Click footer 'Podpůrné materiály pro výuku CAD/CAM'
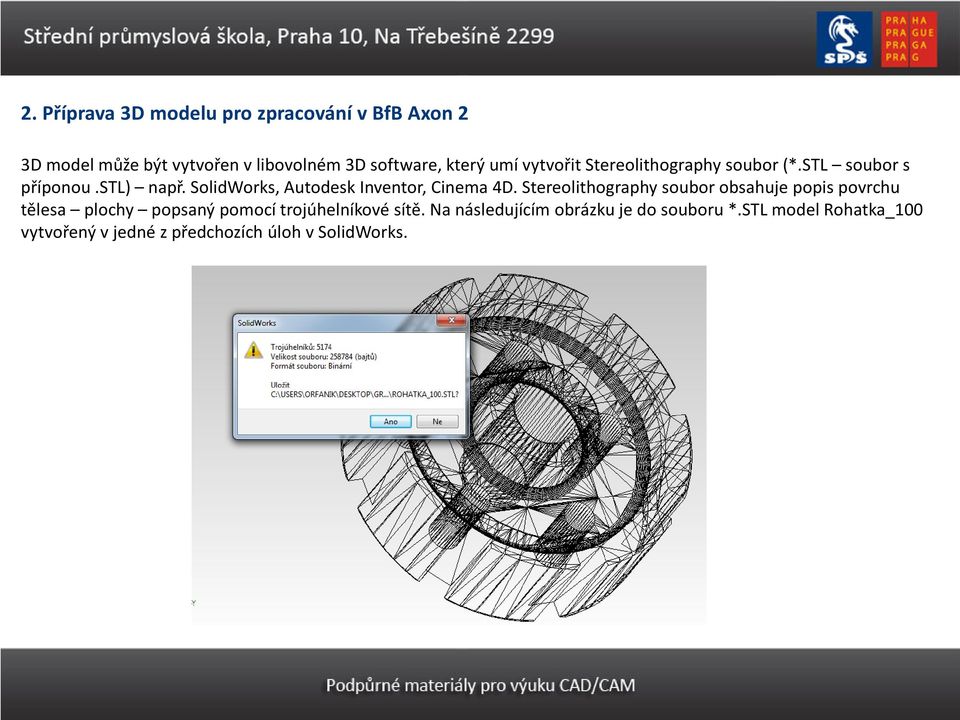Viewport: 960px width, 720px height. [480, 684]
